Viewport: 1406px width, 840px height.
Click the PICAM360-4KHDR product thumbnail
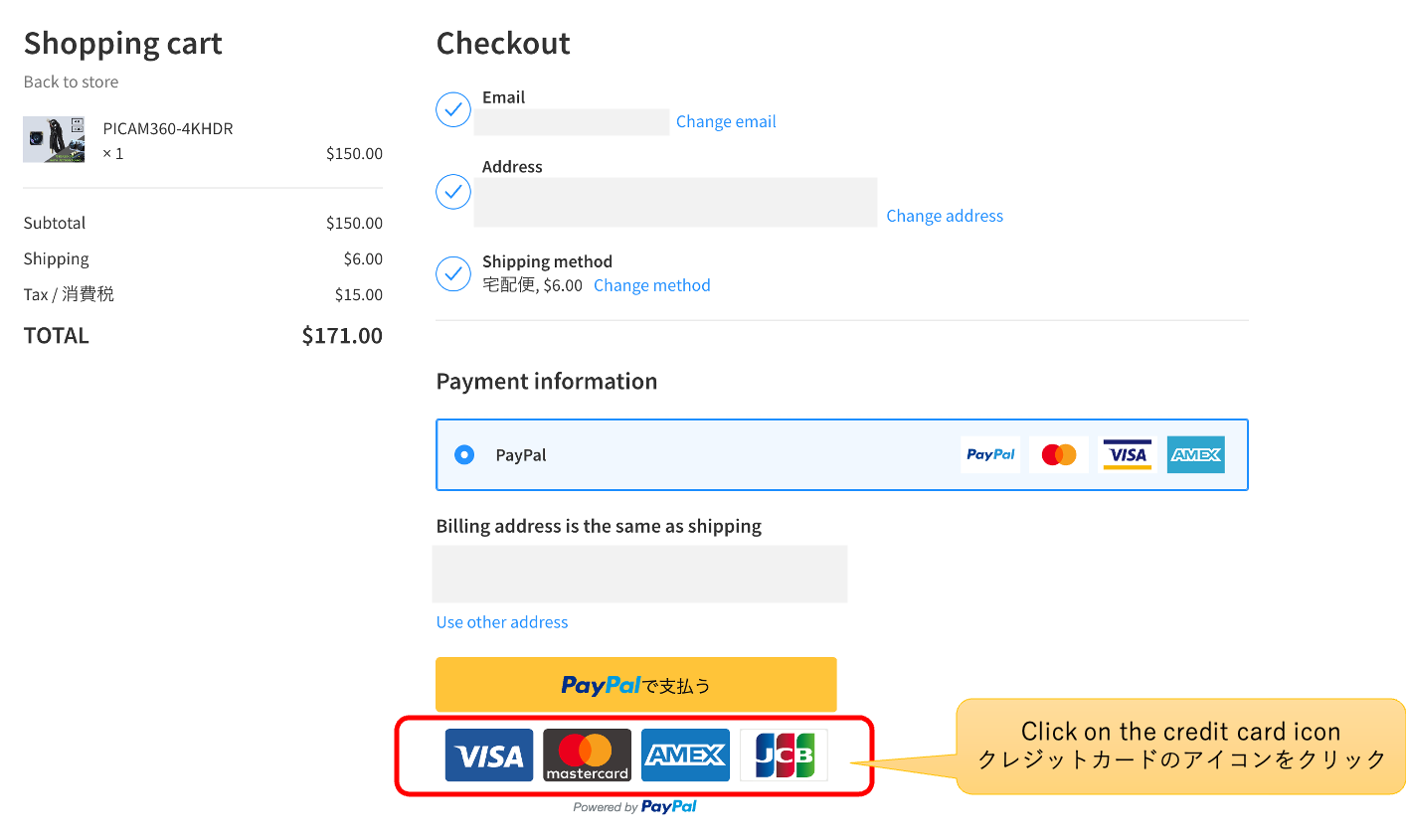point(54,139)
